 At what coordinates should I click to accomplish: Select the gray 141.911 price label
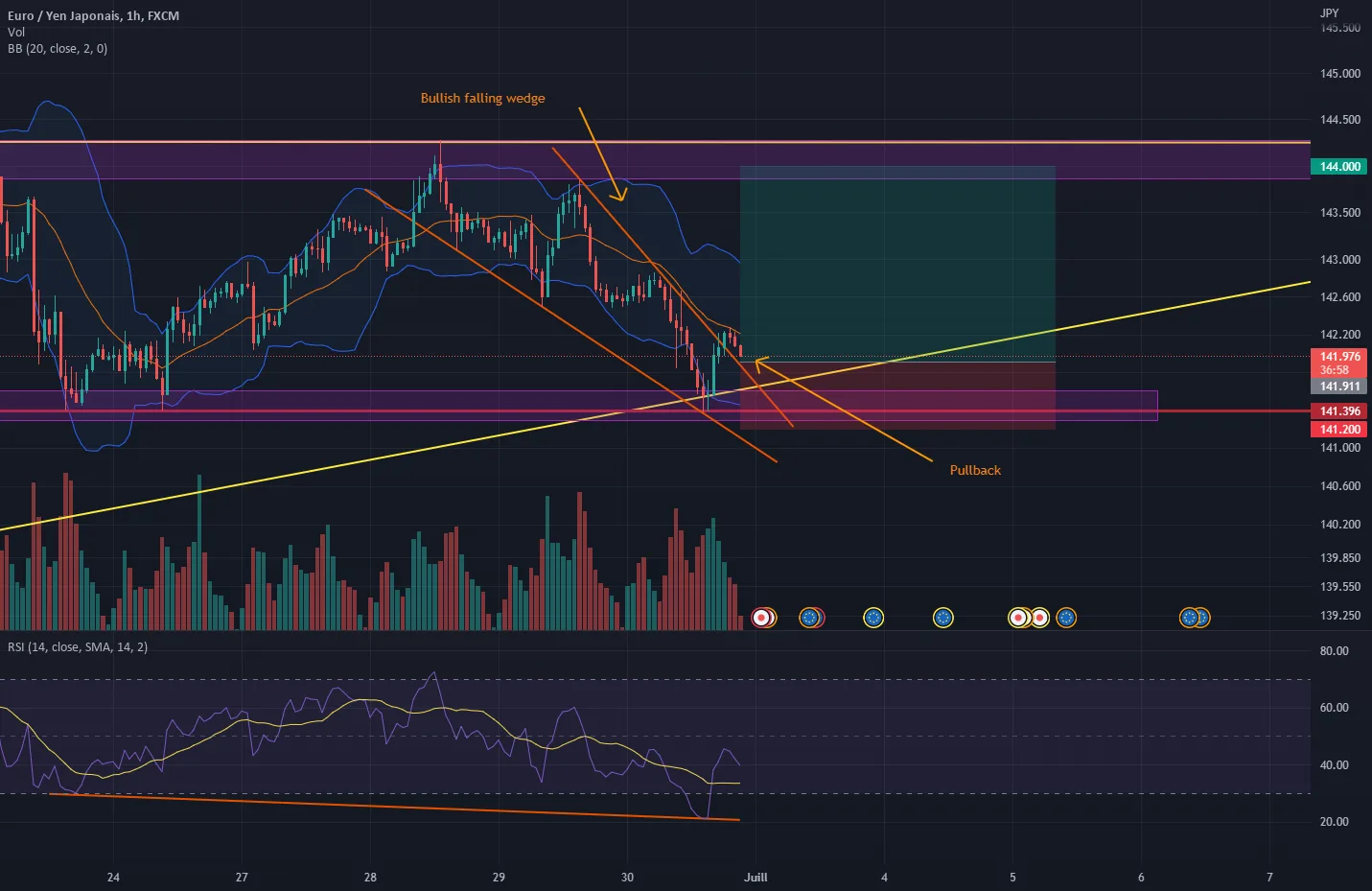click(1339, 387)
